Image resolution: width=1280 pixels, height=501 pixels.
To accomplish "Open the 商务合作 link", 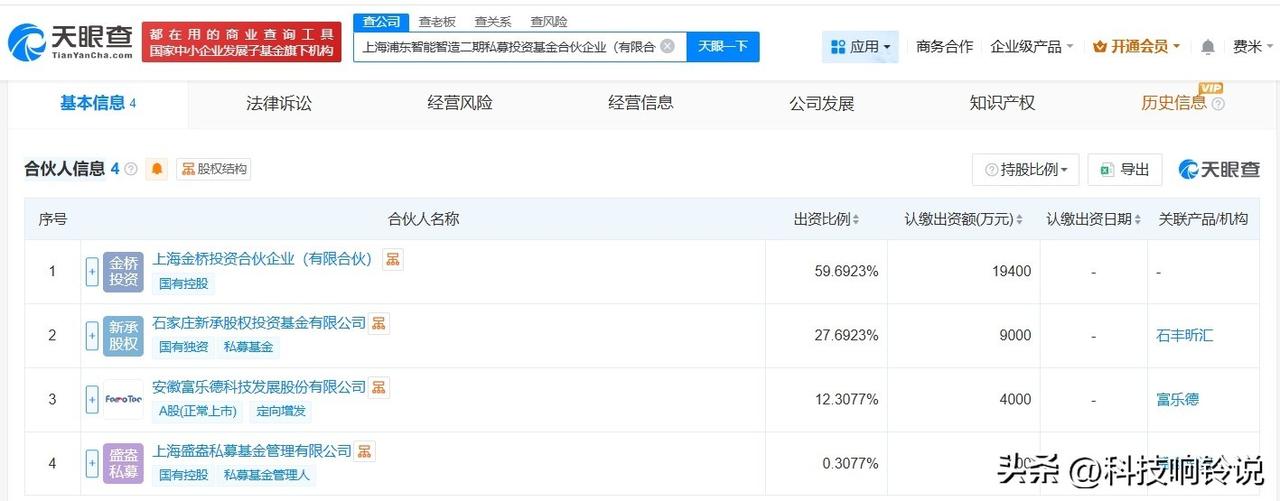I will pos(944,47).
